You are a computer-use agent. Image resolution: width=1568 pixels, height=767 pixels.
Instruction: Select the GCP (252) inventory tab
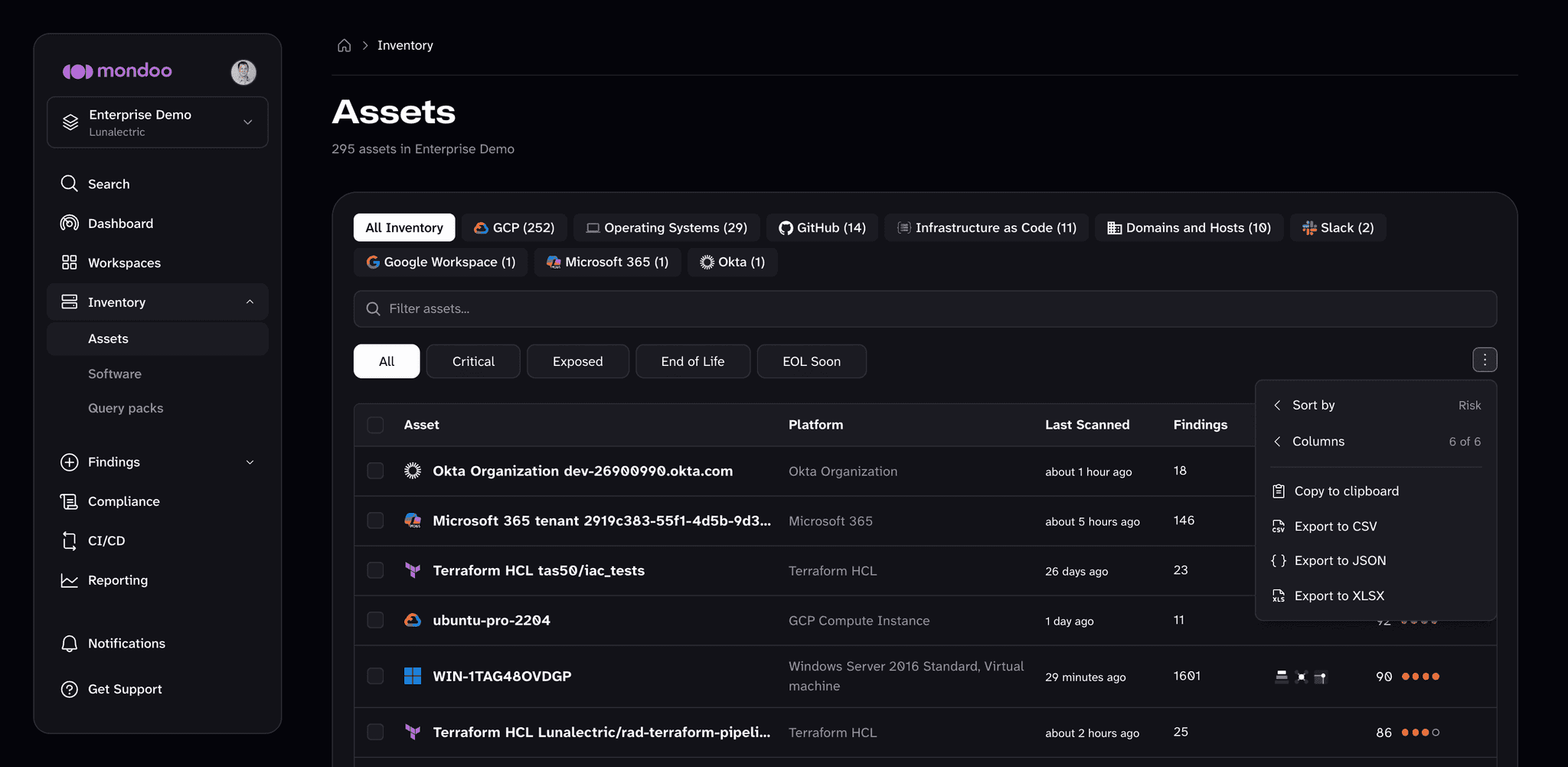[514, 228]
